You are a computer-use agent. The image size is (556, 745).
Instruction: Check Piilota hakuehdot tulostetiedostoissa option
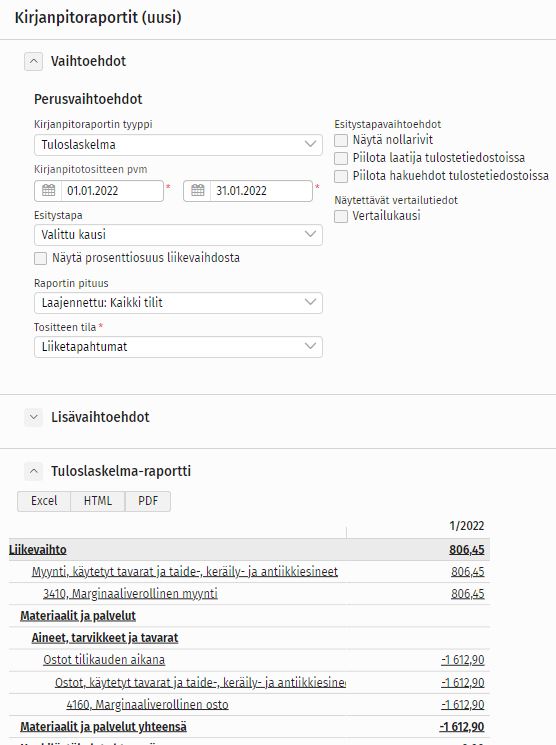[x=341, y=176]
